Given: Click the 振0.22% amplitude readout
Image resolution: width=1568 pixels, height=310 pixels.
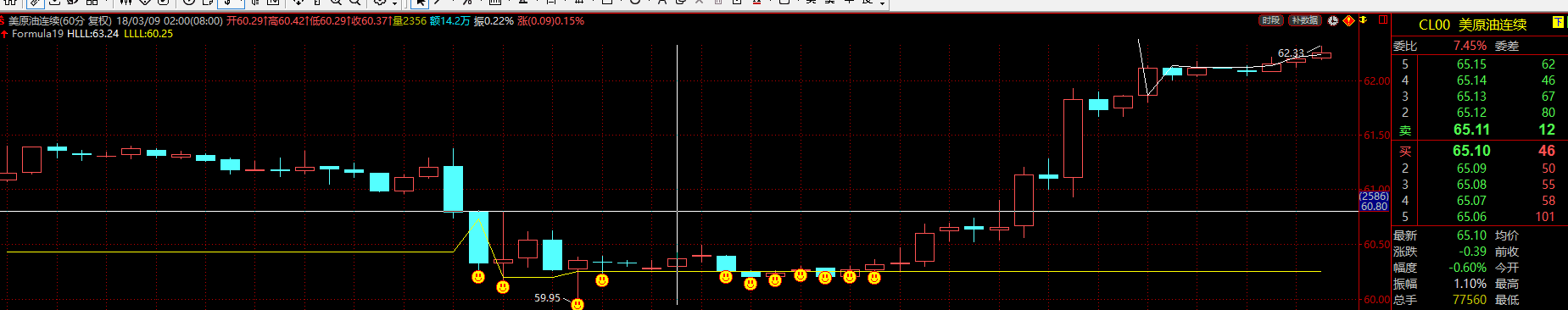Looking at the screenshot, I should 494,20.
